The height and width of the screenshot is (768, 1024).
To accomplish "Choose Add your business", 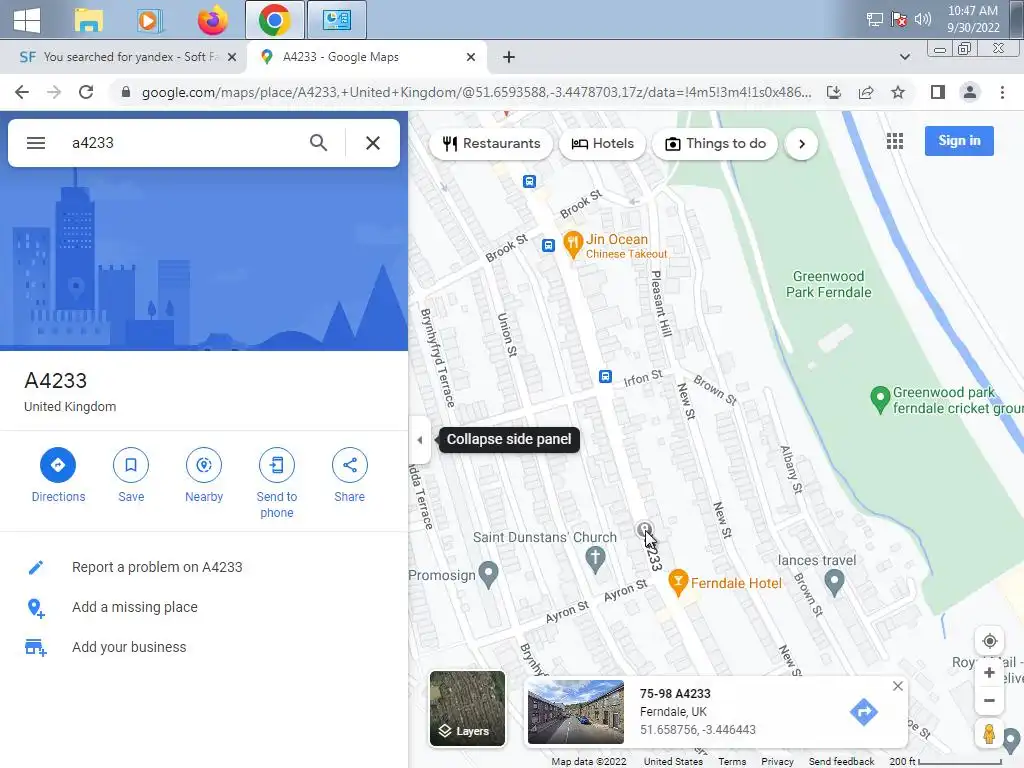I will (129, 647).
